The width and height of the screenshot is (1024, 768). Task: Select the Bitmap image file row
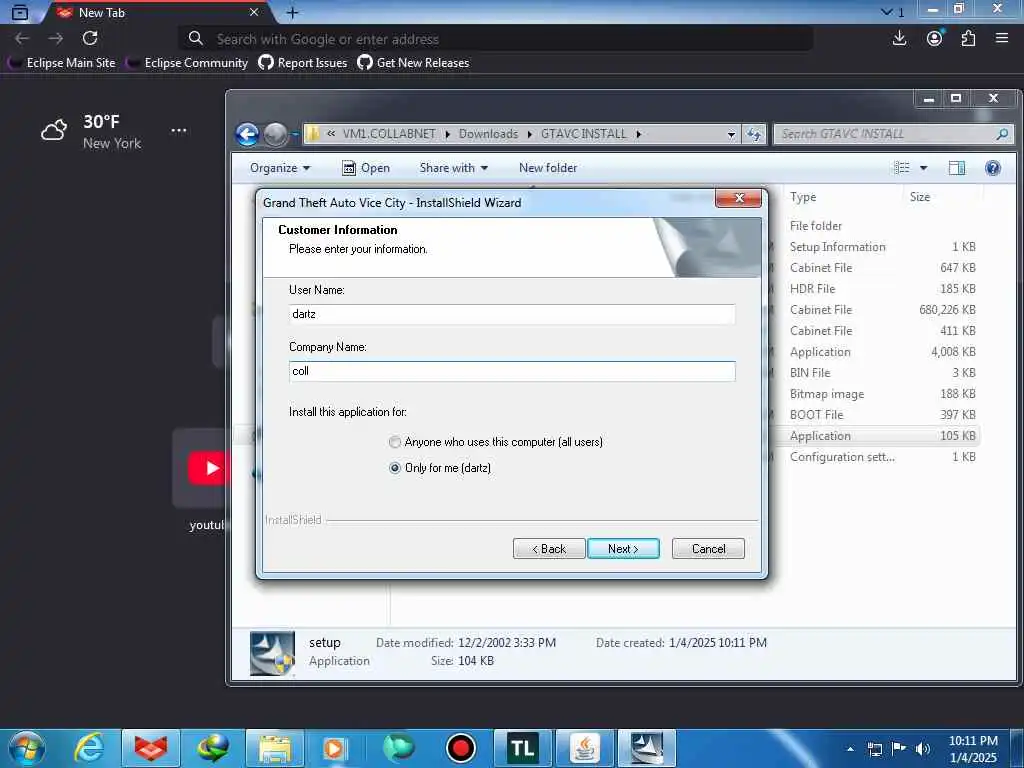click(875, 394)
